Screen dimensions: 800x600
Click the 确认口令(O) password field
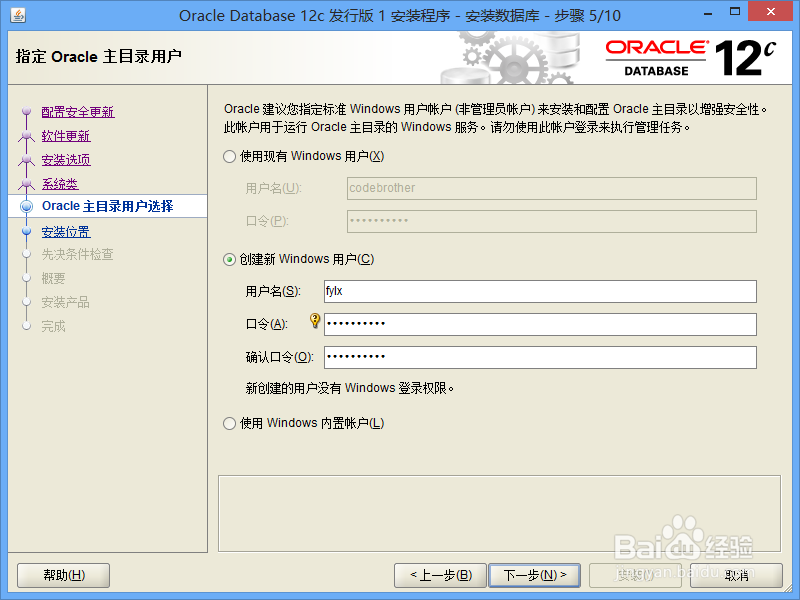coord(540,358)
